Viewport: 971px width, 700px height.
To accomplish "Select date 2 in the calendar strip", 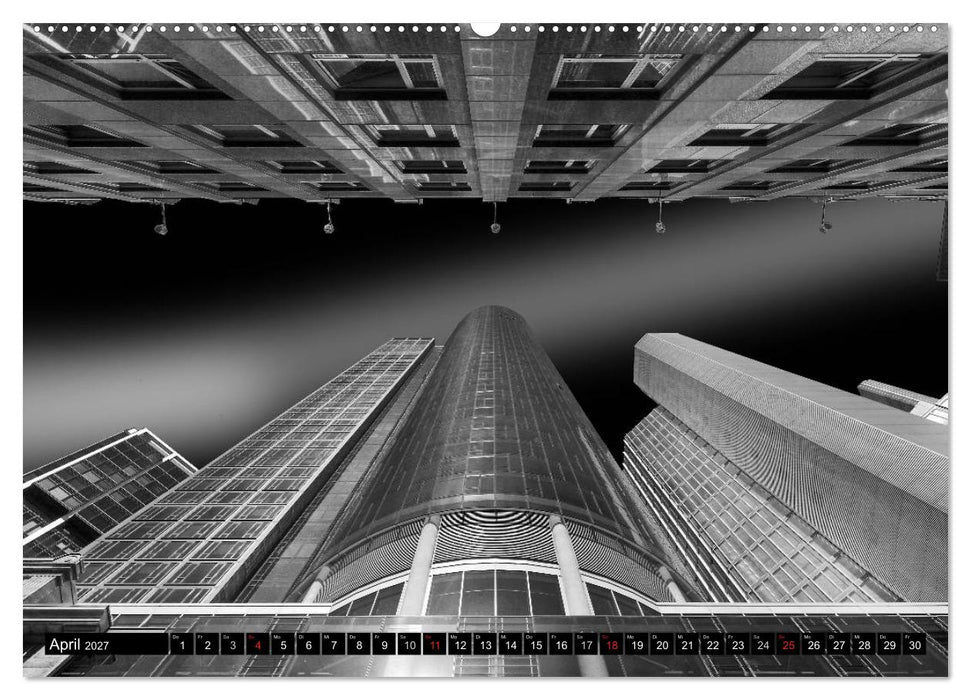I will (207, 644).
